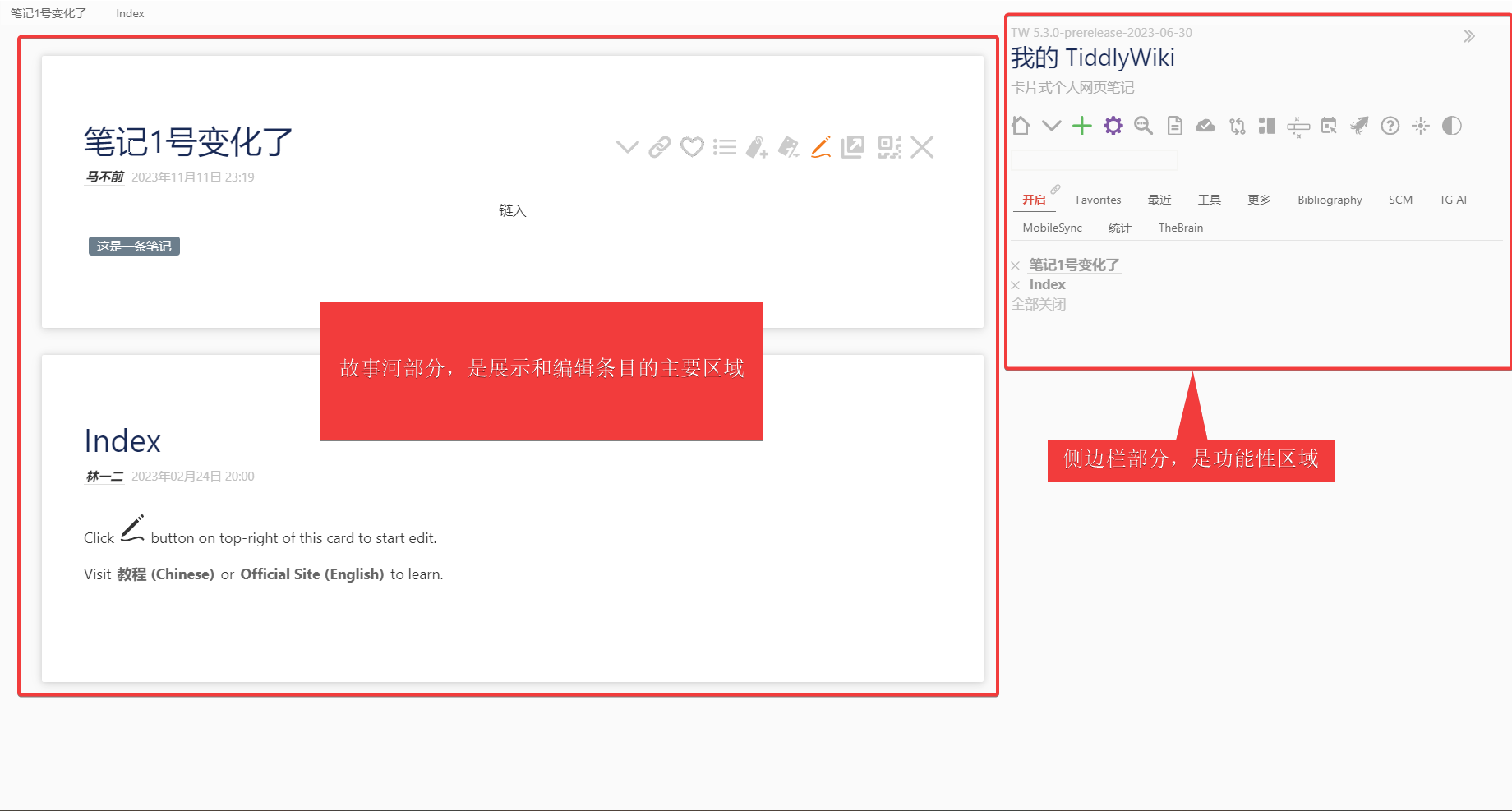Expand more actions chevron on 笔记1号变化了 tiddler
Viewport: 1512px width, 811px height.
pyautogui.click(x=627, y=147)
